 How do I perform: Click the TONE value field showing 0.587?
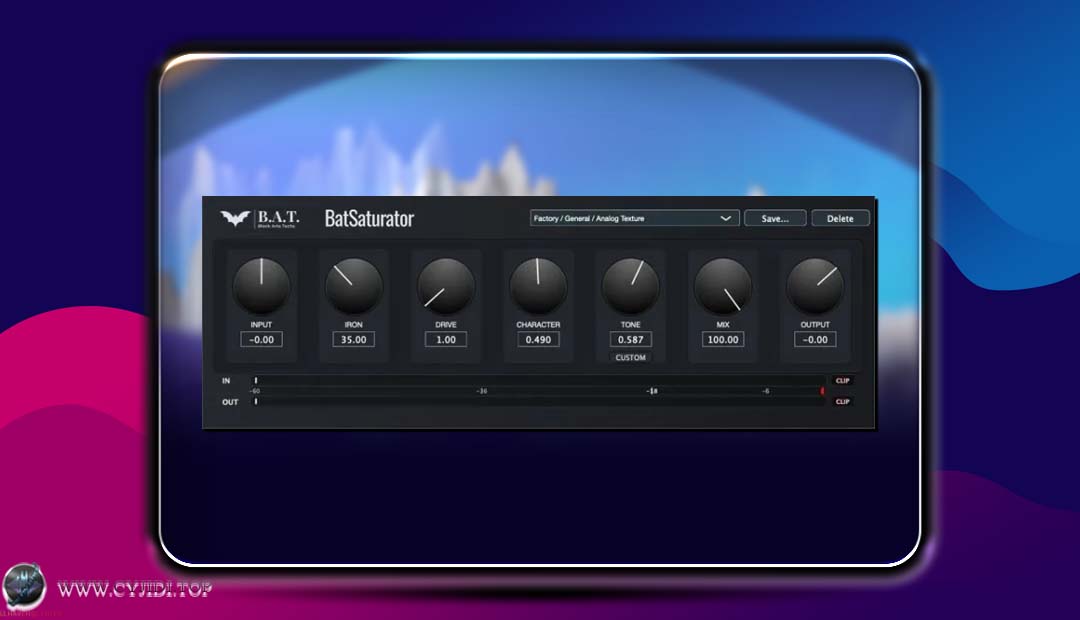pos(630,339)
